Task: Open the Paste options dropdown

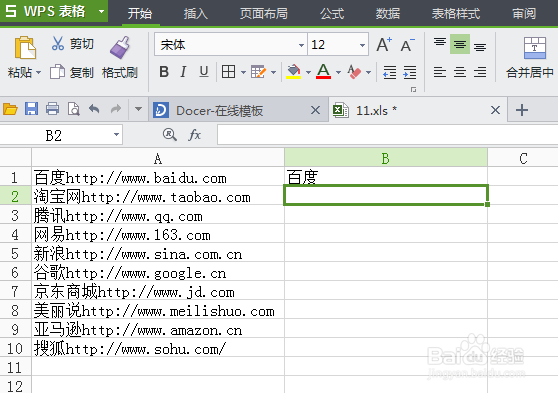Action: coord(38,73)
